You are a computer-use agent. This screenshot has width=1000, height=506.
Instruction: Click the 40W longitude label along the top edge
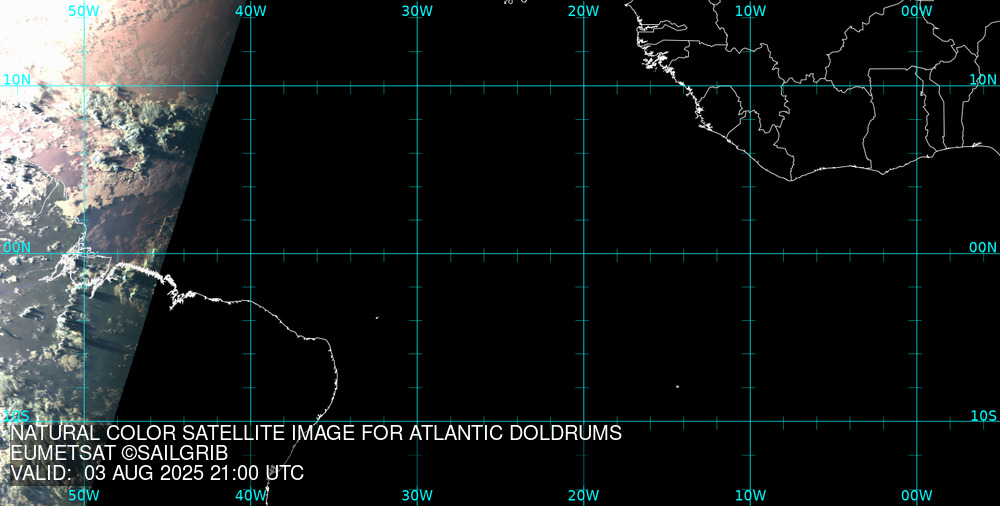coord(251,11)
